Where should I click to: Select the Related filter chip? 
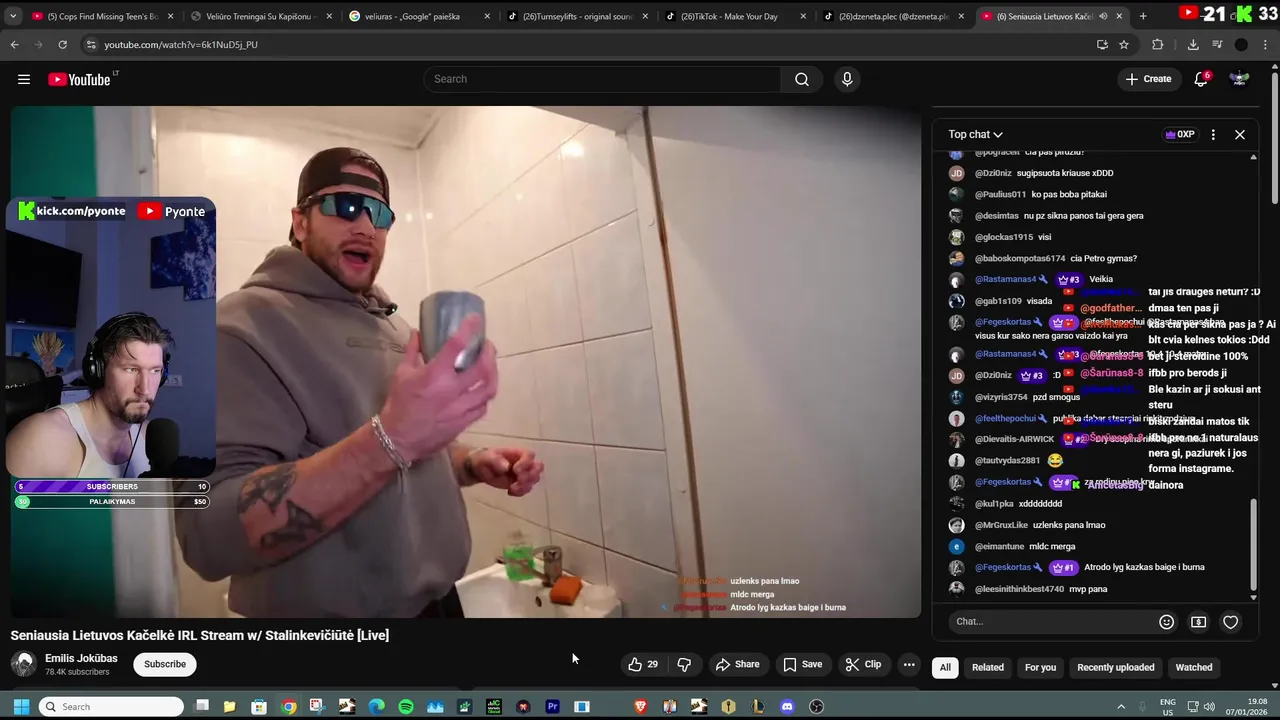[x=988, y=667]
